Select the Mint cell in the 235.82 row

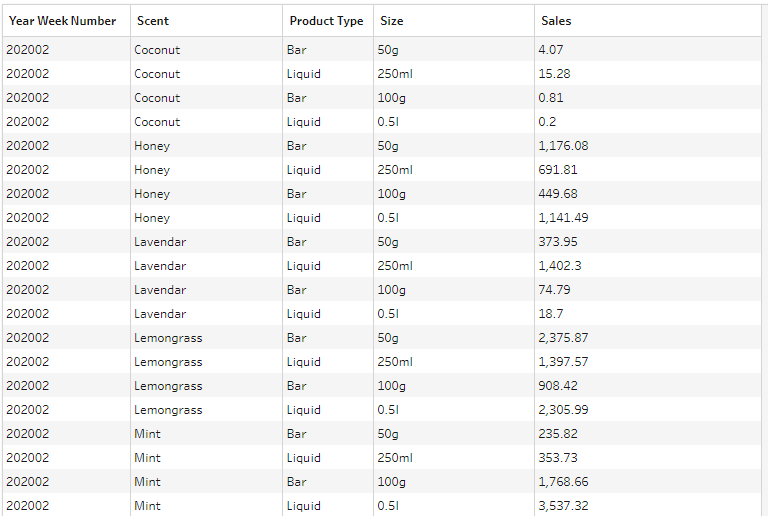point(147,434)
